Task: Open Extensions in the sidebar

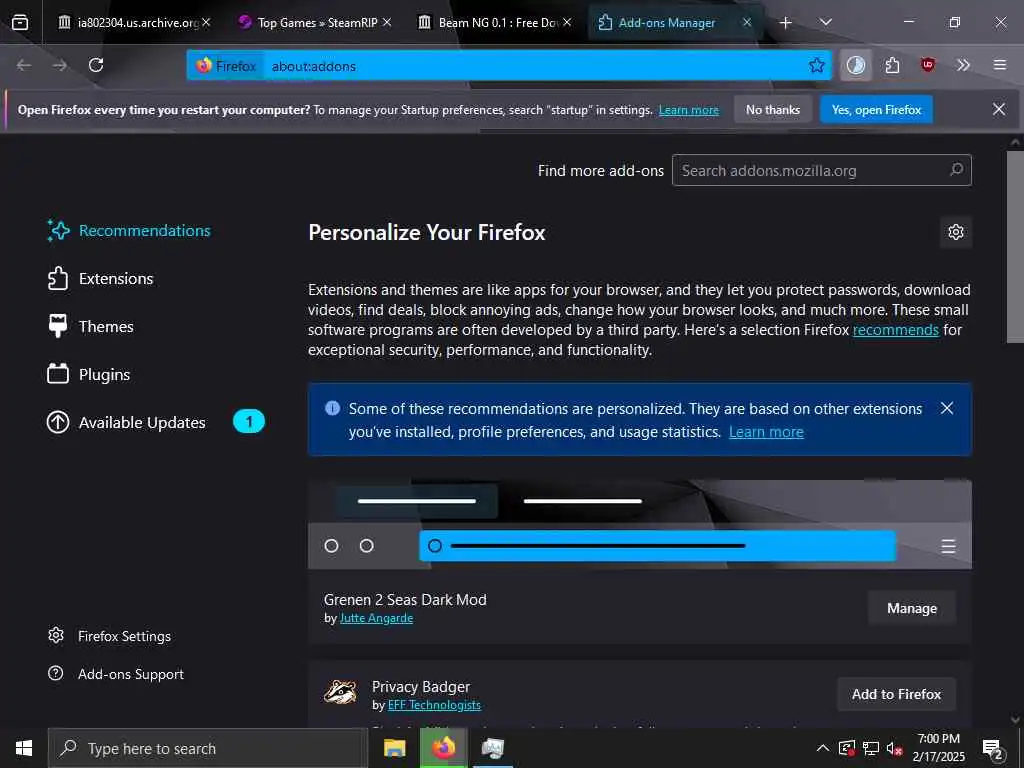Action: pos(101,279)
